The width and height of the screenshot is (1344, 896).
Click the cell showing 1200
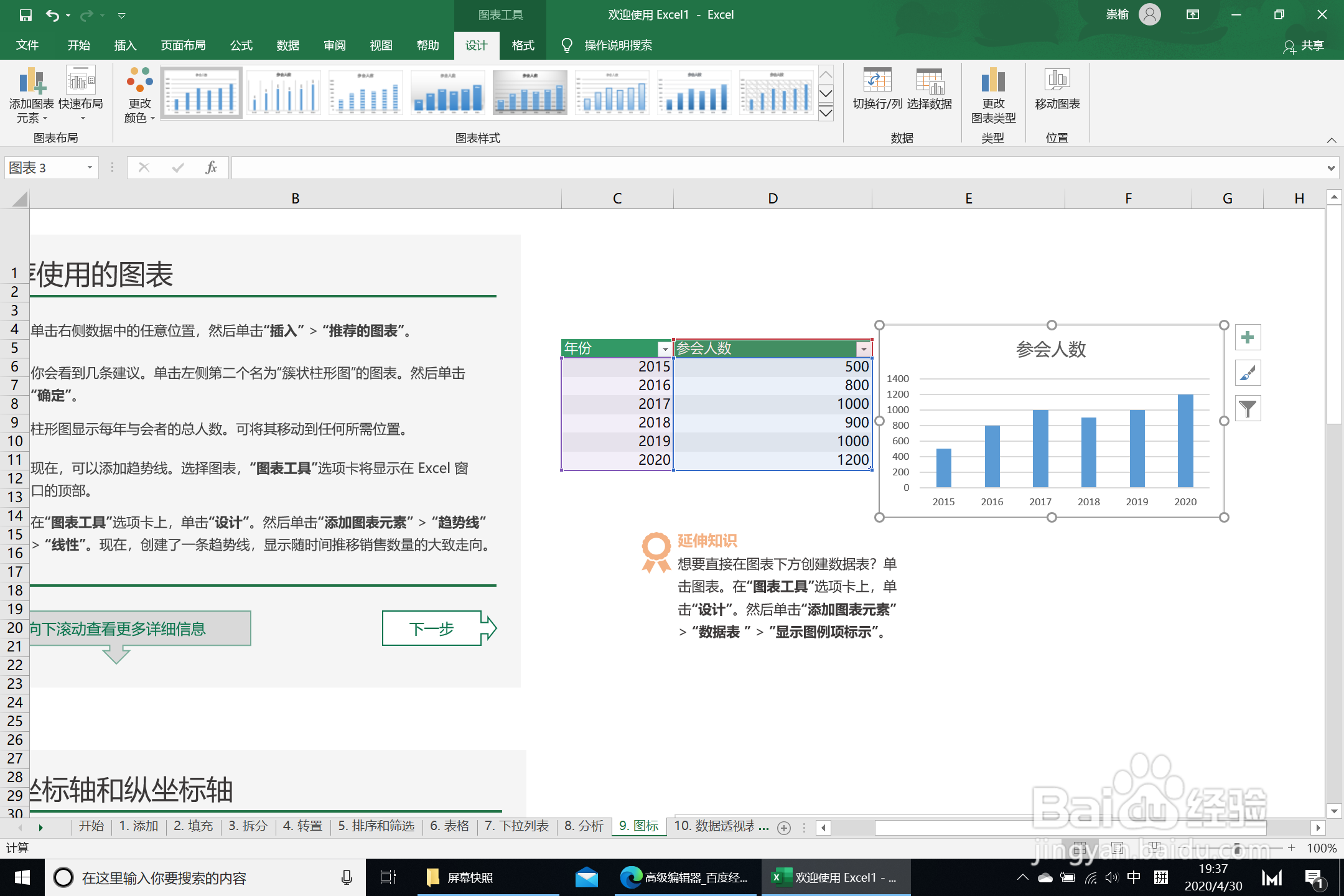coord(773,460)
